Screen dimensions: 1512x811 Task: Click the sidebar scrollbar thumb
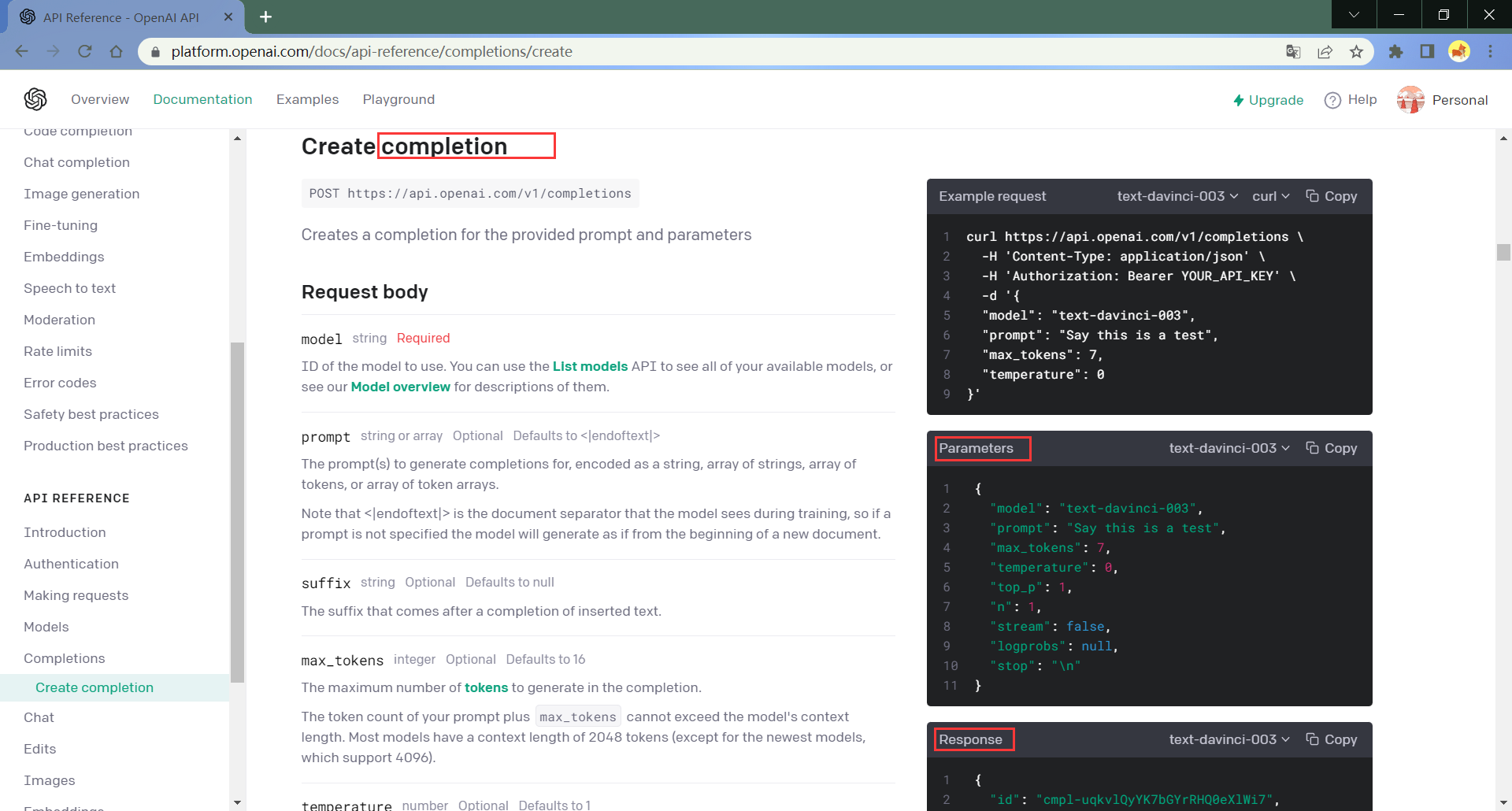(237, 512)
